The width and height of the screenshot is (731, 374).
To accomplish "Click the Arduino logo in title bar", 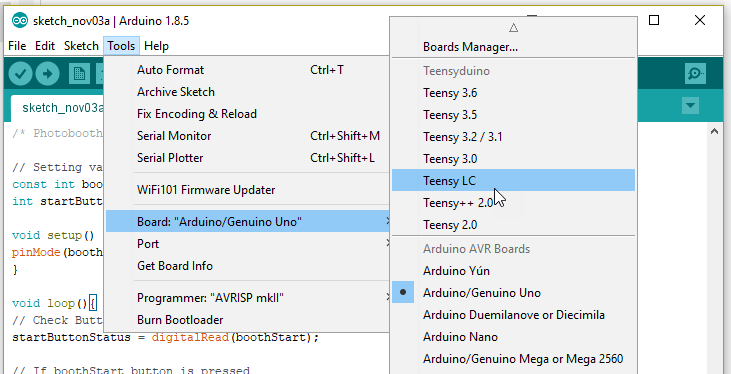I will [x=20, y=21].
